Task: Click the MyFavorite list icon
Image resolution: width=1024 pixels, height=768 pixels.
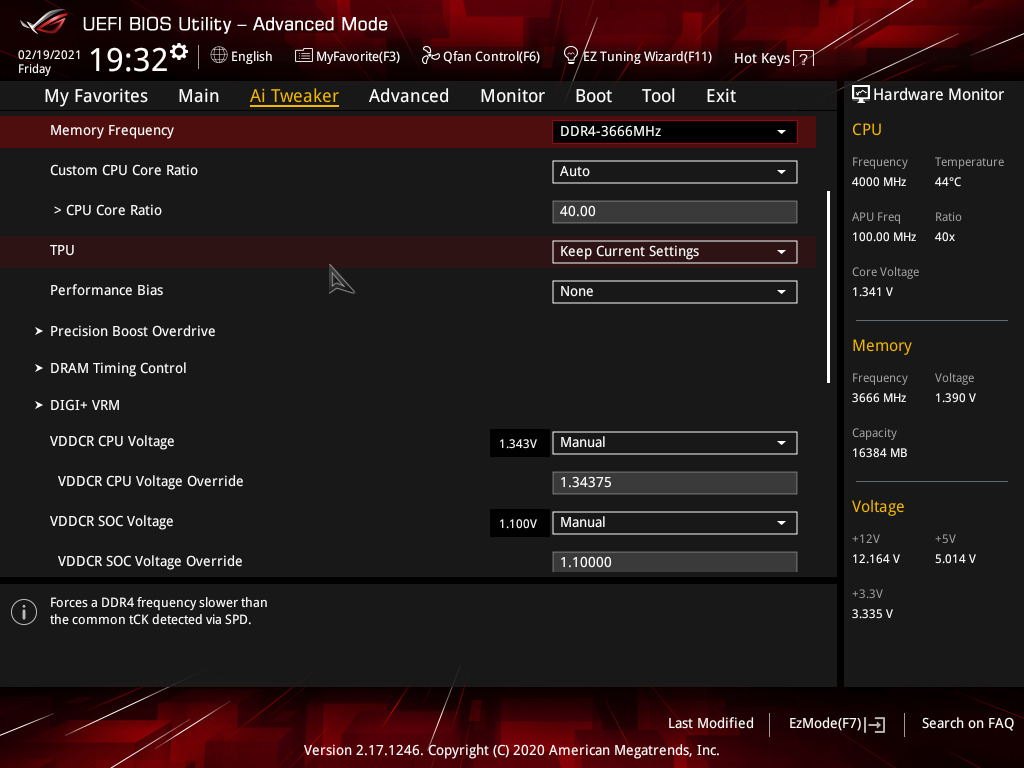Action: (x=304, y=56)
